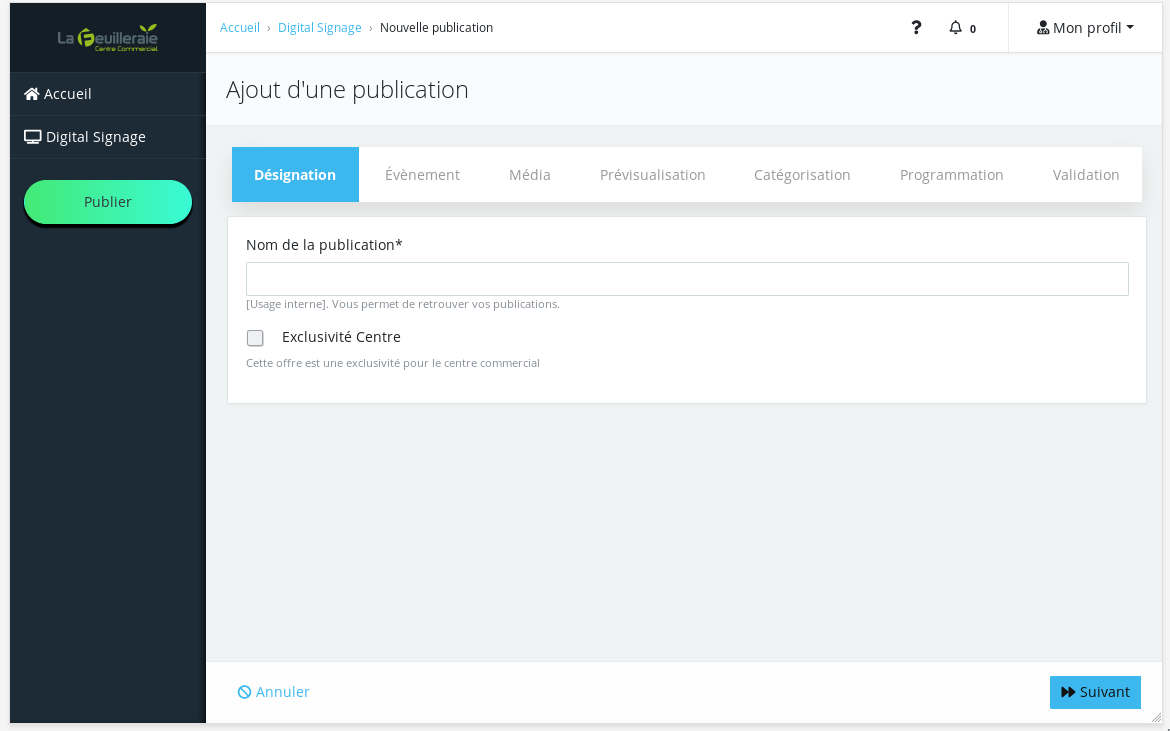Click the cancel circle icon beside Annuler
Viewport: 1170px width, 731px height.
point(244,692)
